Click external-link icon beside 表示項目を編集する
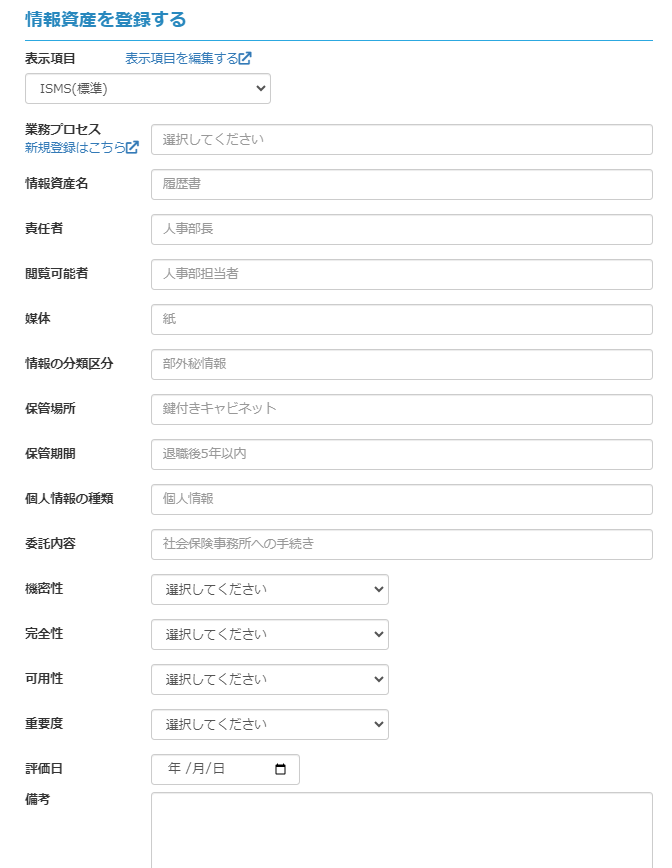 [246, 59]
